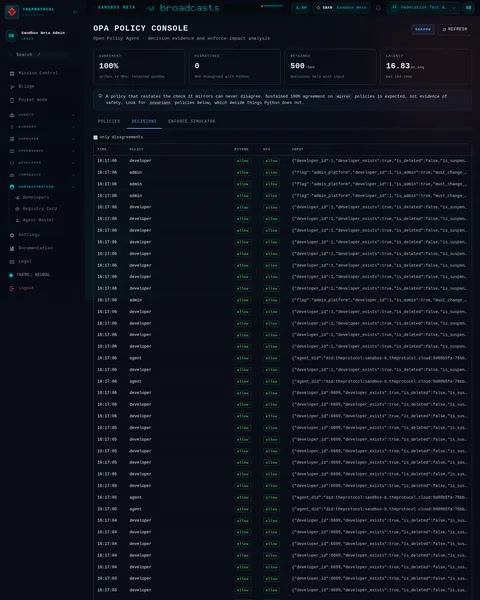
Task: Expand the Governance section chevron
Action: [x=73, y=151]
